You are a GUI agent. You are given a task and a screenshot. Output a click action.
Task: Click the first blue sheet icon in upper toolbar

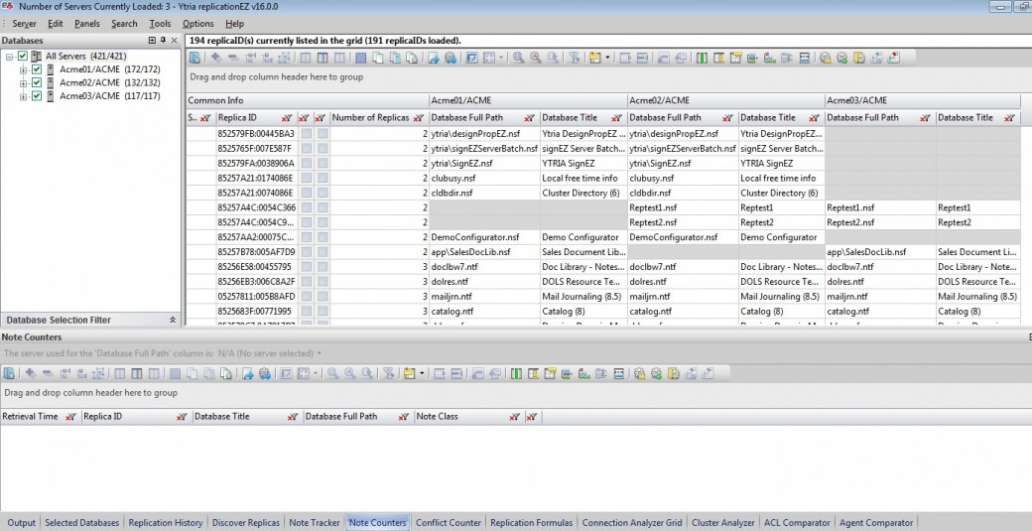195,57
